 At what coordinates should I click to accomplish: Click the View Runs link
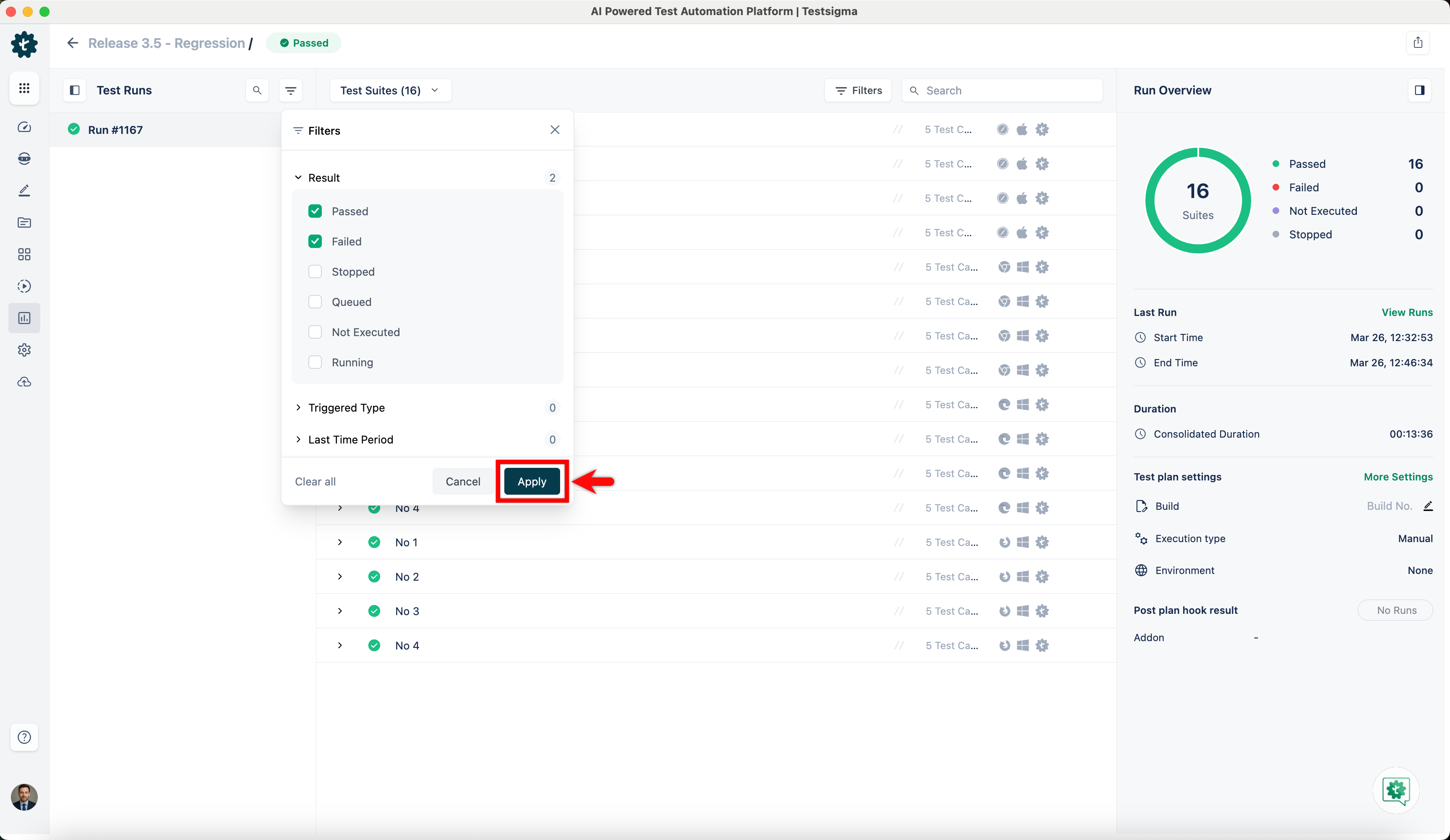point(1407,313)
